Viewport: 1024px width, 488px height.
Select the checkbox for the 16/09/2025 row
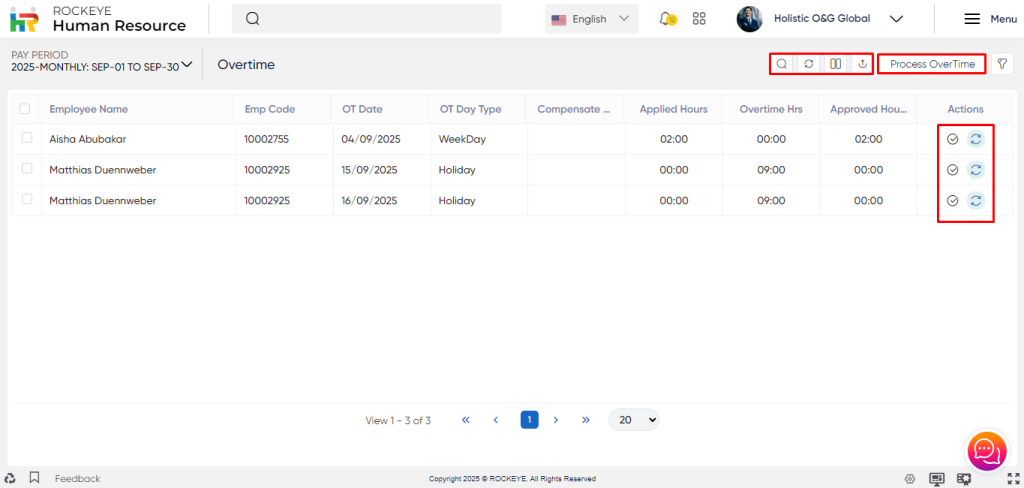point(26,200)
